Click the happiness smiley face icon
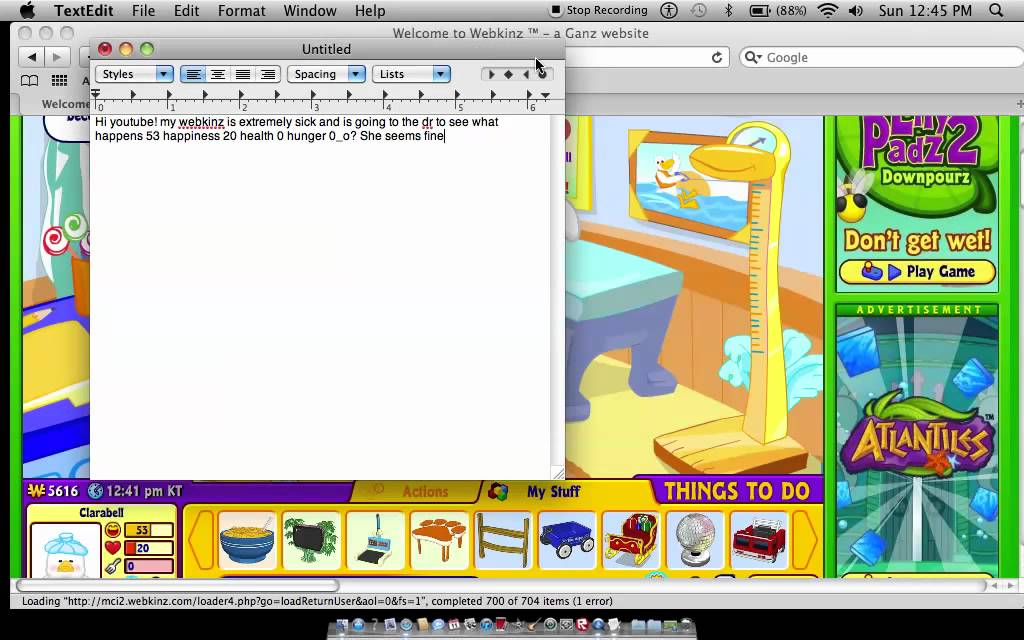Image resolution: width=1024 pixels, height=640 pixels. (113, 530)
